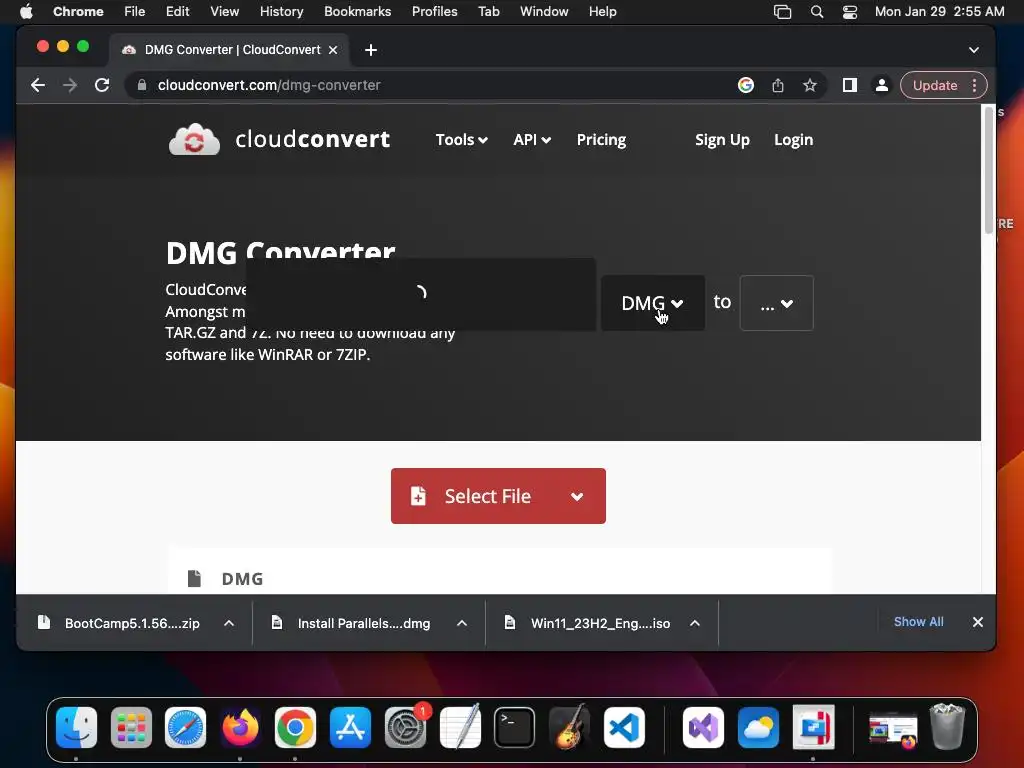Click Show All downloads
Viewport: 1024px width, 768px height.
click(x=918, y=622)
